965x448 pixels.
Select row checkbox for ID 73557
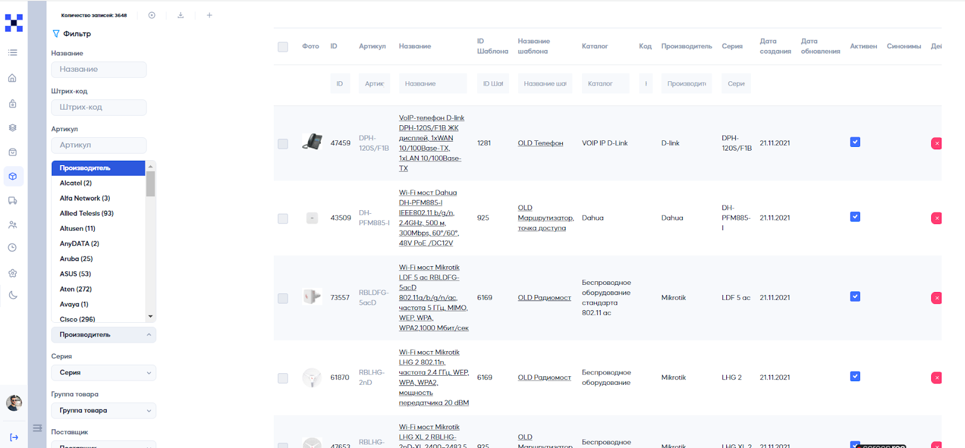(282, 298)
